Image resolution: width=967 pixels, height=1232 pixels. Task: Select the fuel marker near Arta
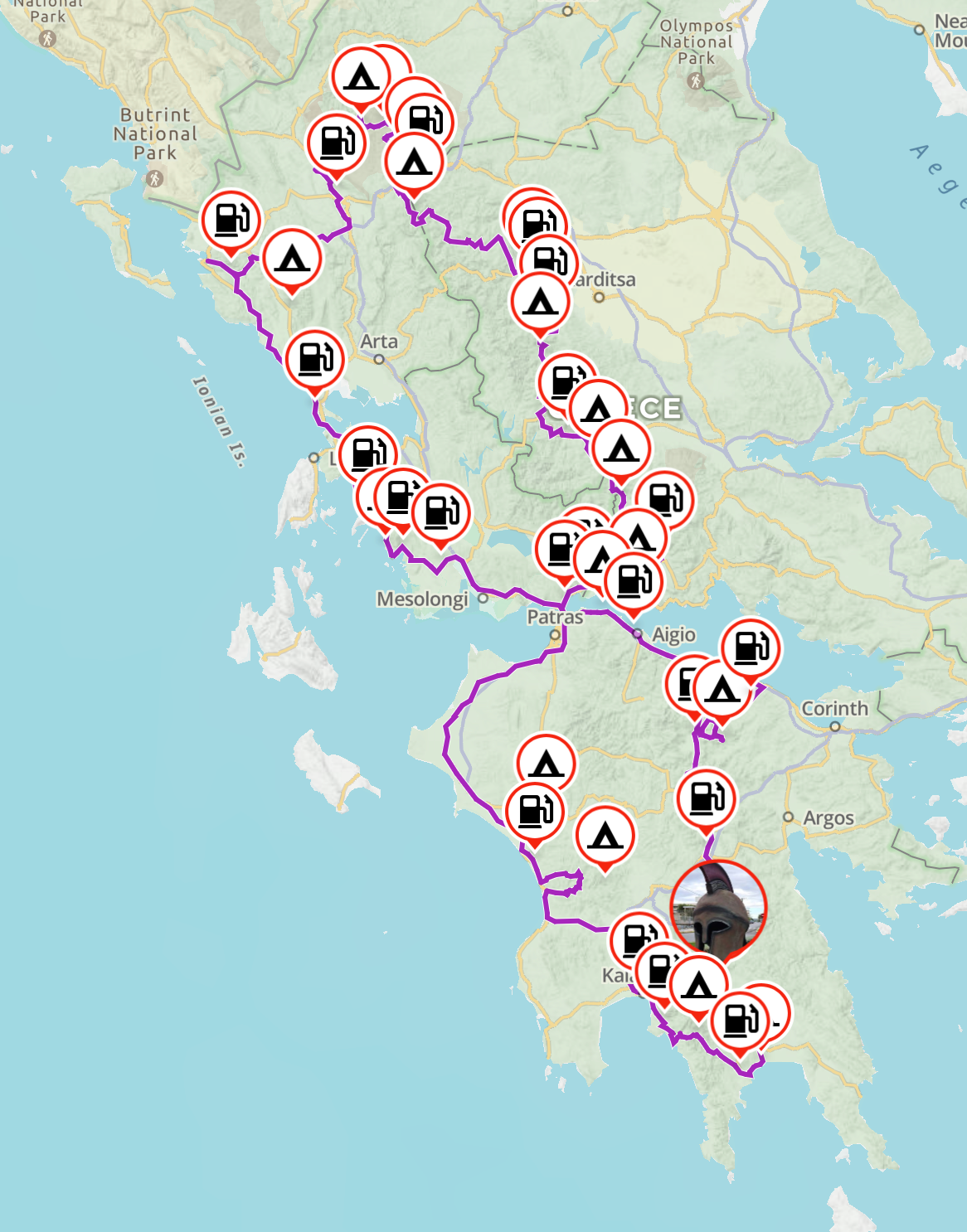pyautogui.click(x=315, y=360)
